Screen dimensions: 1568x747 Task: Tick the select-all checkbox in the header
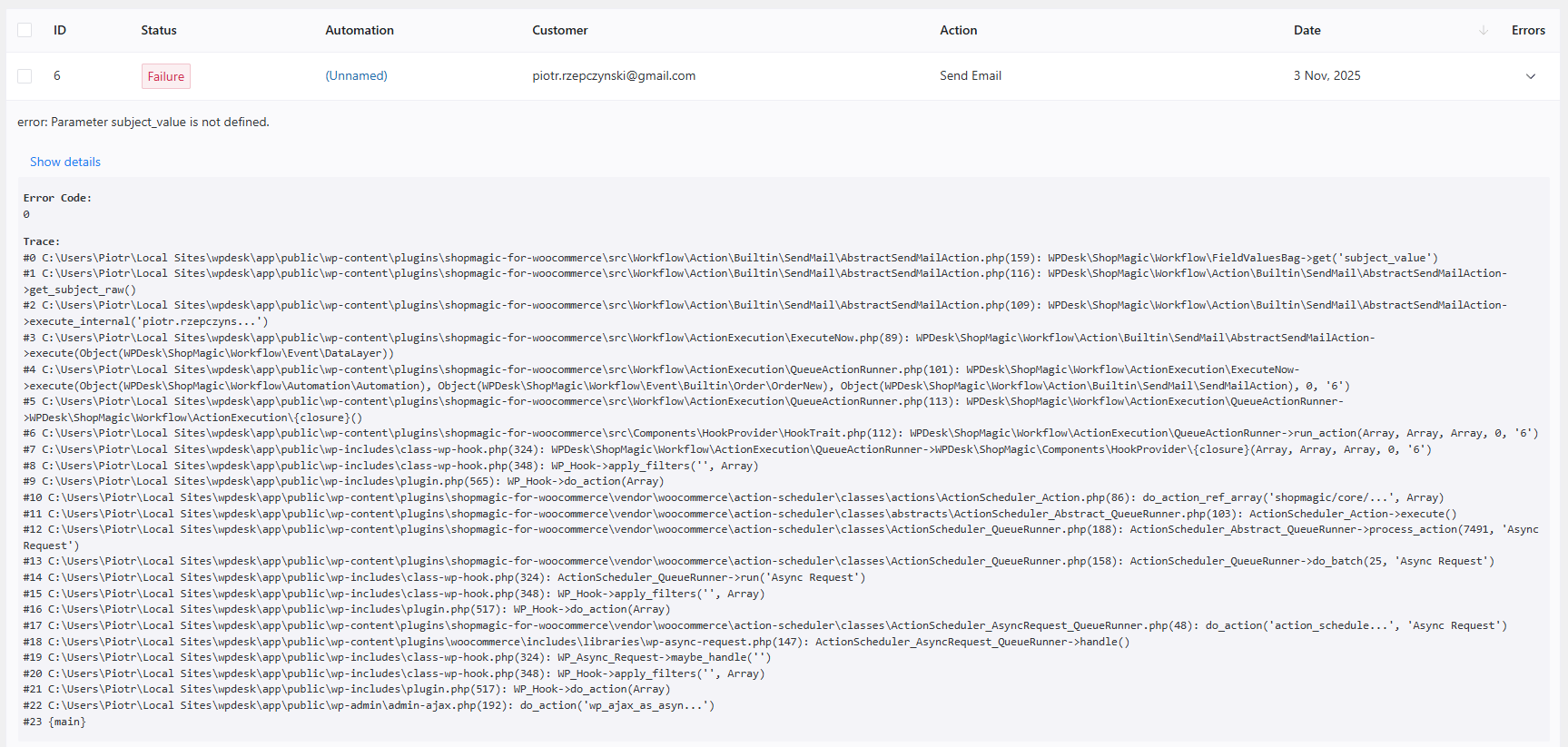point(25,30)
